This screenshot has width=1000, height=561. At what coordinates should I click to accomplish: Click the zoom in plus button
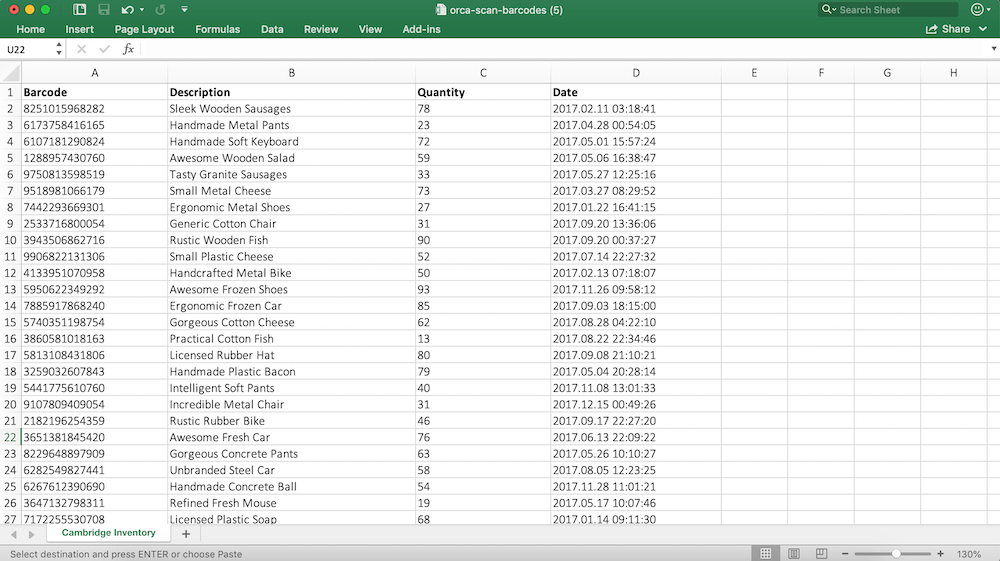940,553
